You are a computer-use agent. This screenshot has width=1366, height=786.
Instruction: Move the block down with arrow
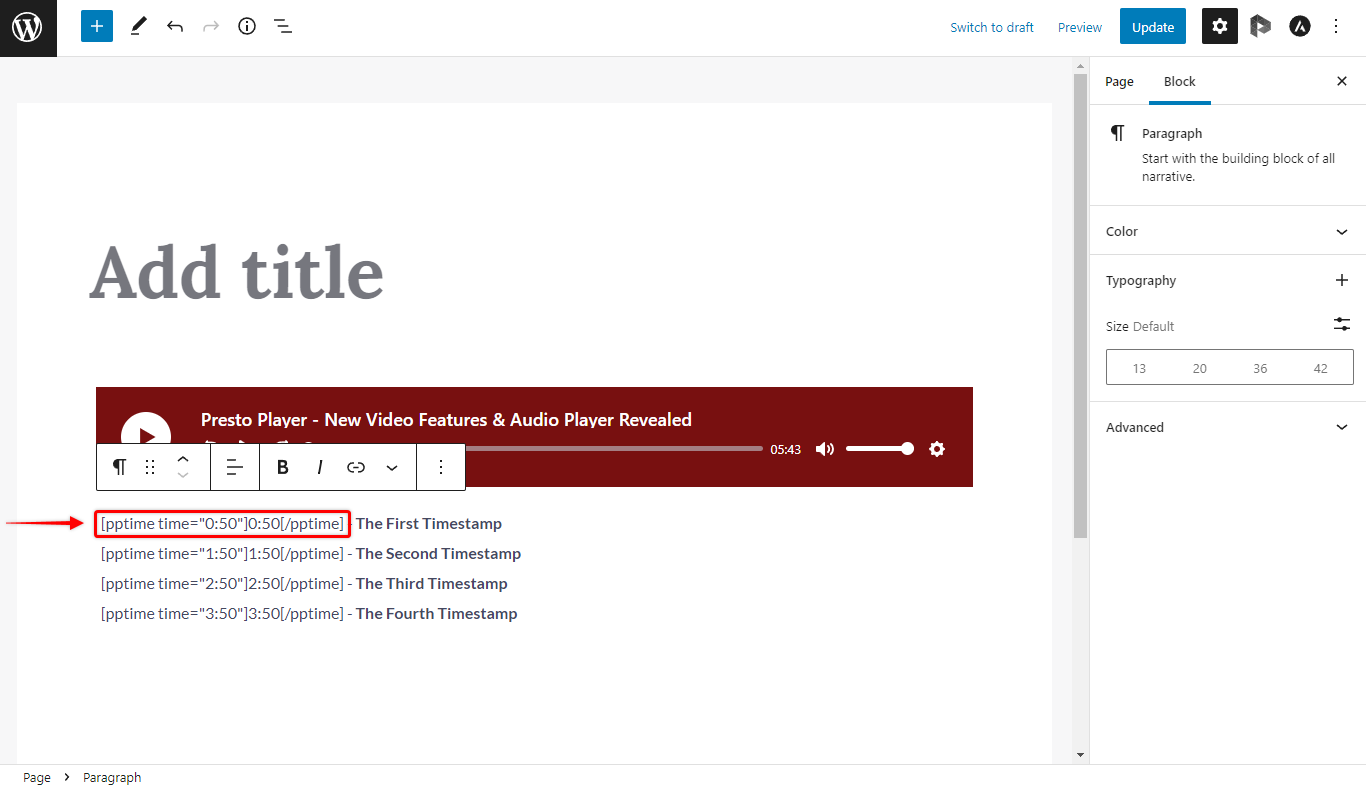[x=183, y=475]
